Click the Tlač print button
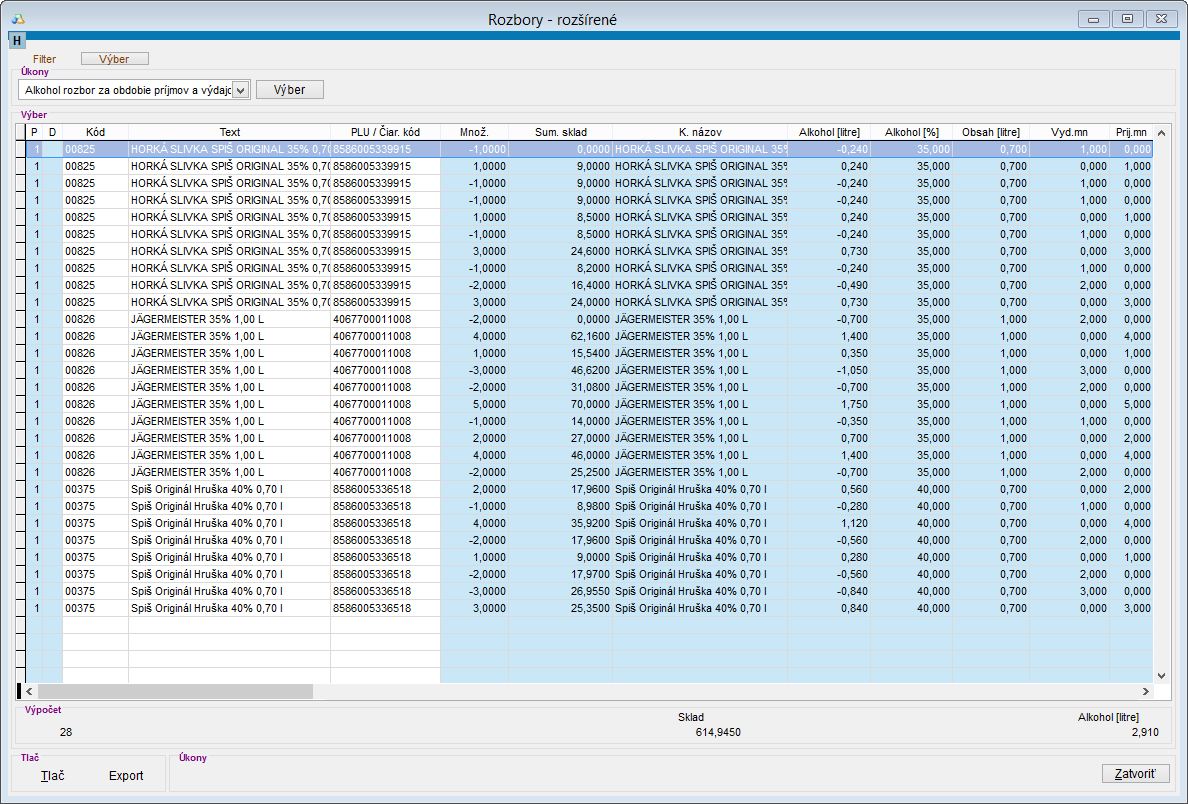The height and width of the screenshot is (804, 1188). point(53,776)
